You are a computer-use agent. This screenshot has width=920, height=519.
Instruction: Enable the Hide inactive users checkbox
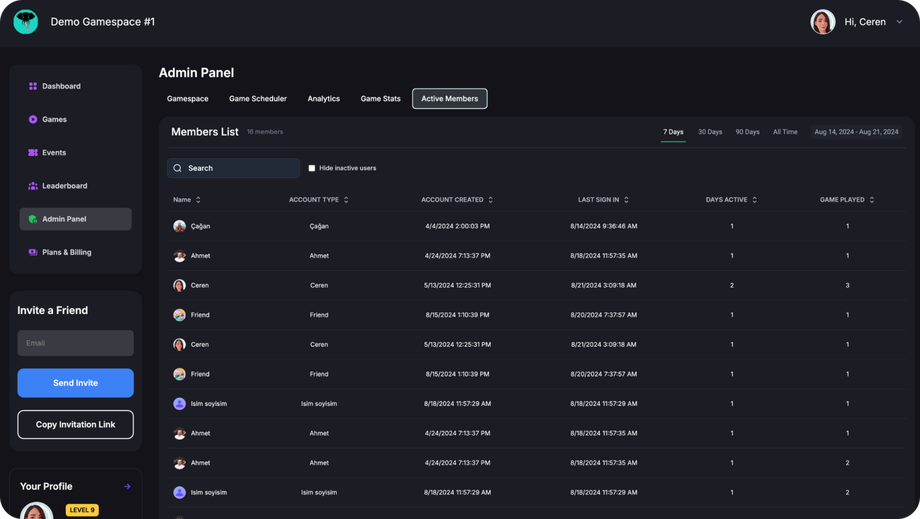click(x=312, y=168)
